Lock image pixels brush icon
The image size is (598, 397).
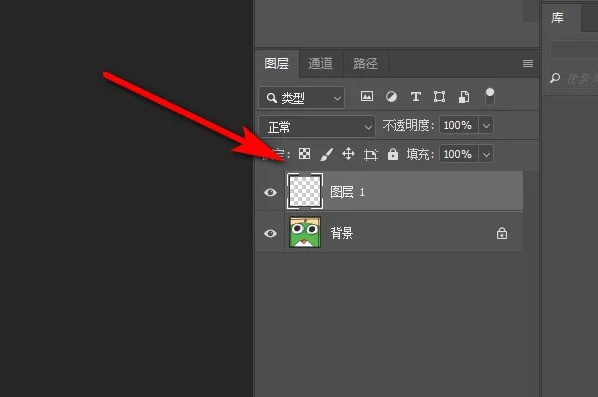[x=326, y=154]
